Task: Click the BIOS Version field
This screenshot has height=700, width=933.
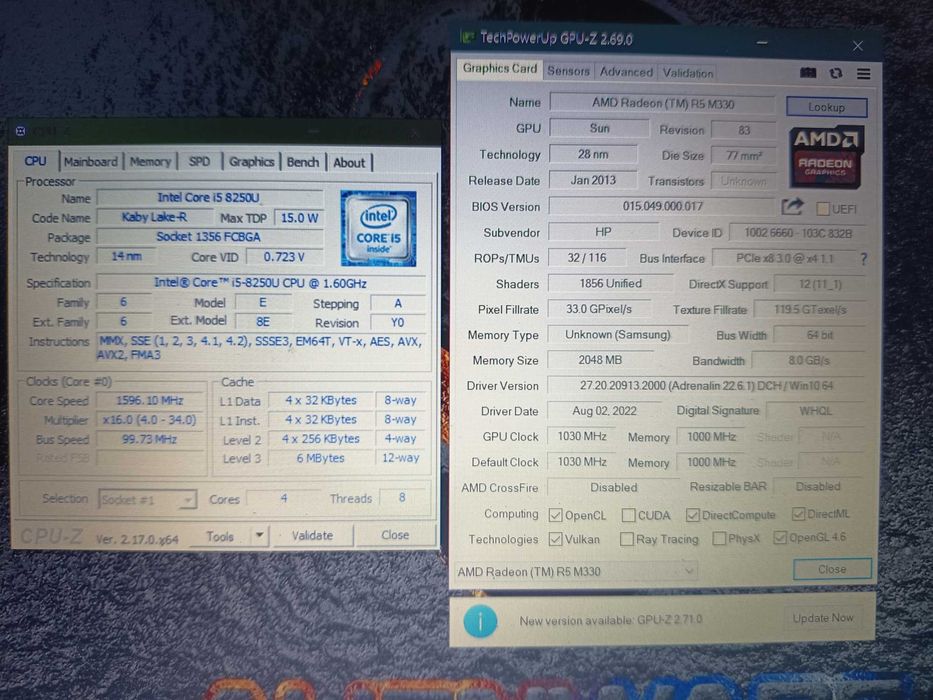Action: (x=662, y=207)
